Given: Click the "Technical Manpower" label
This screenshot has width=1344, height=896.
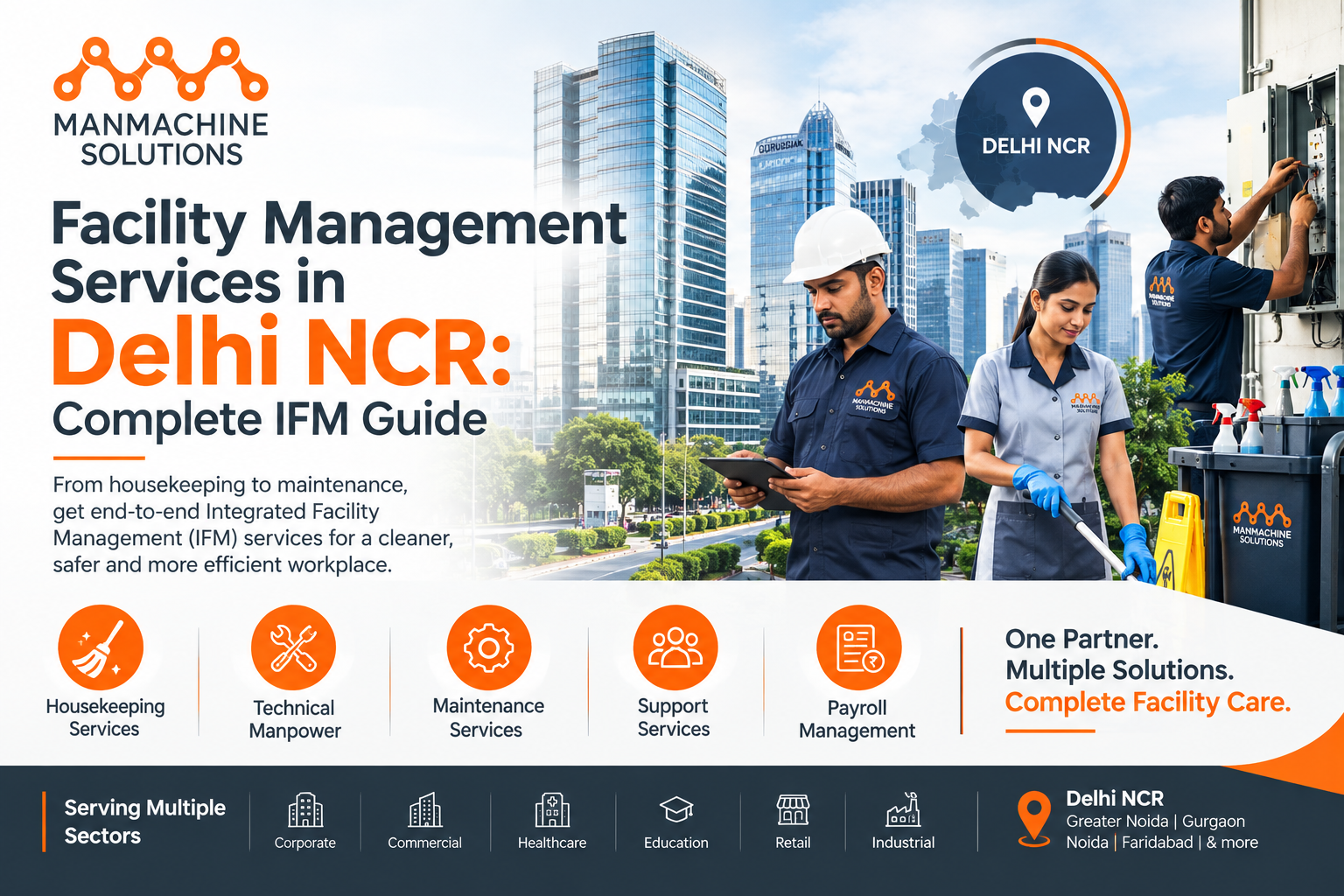Looking at the screenshot, I should coord(295,719).
